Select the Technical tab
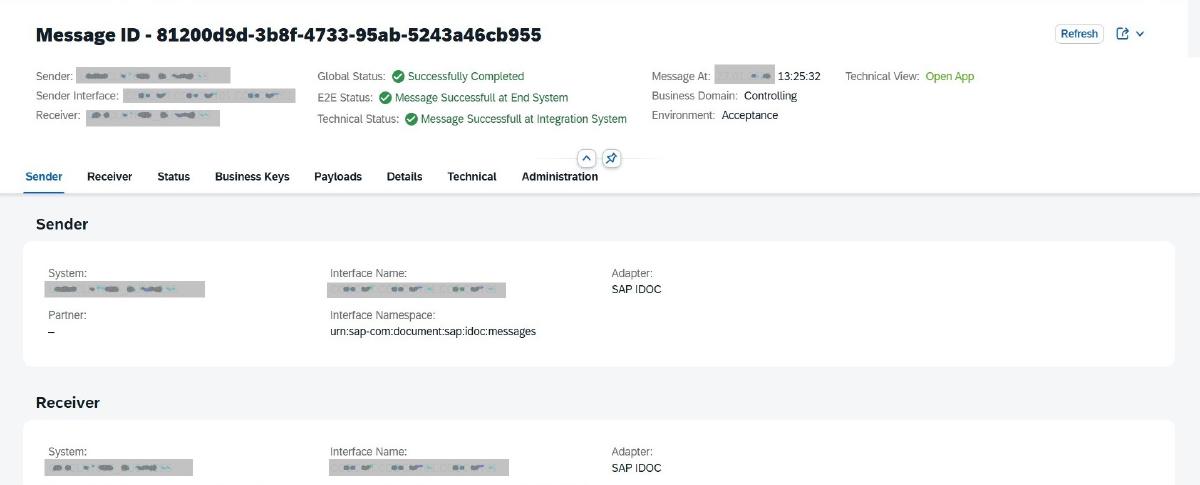The width and height of the screenshot is (1200, 485). [x=472, y=177]
